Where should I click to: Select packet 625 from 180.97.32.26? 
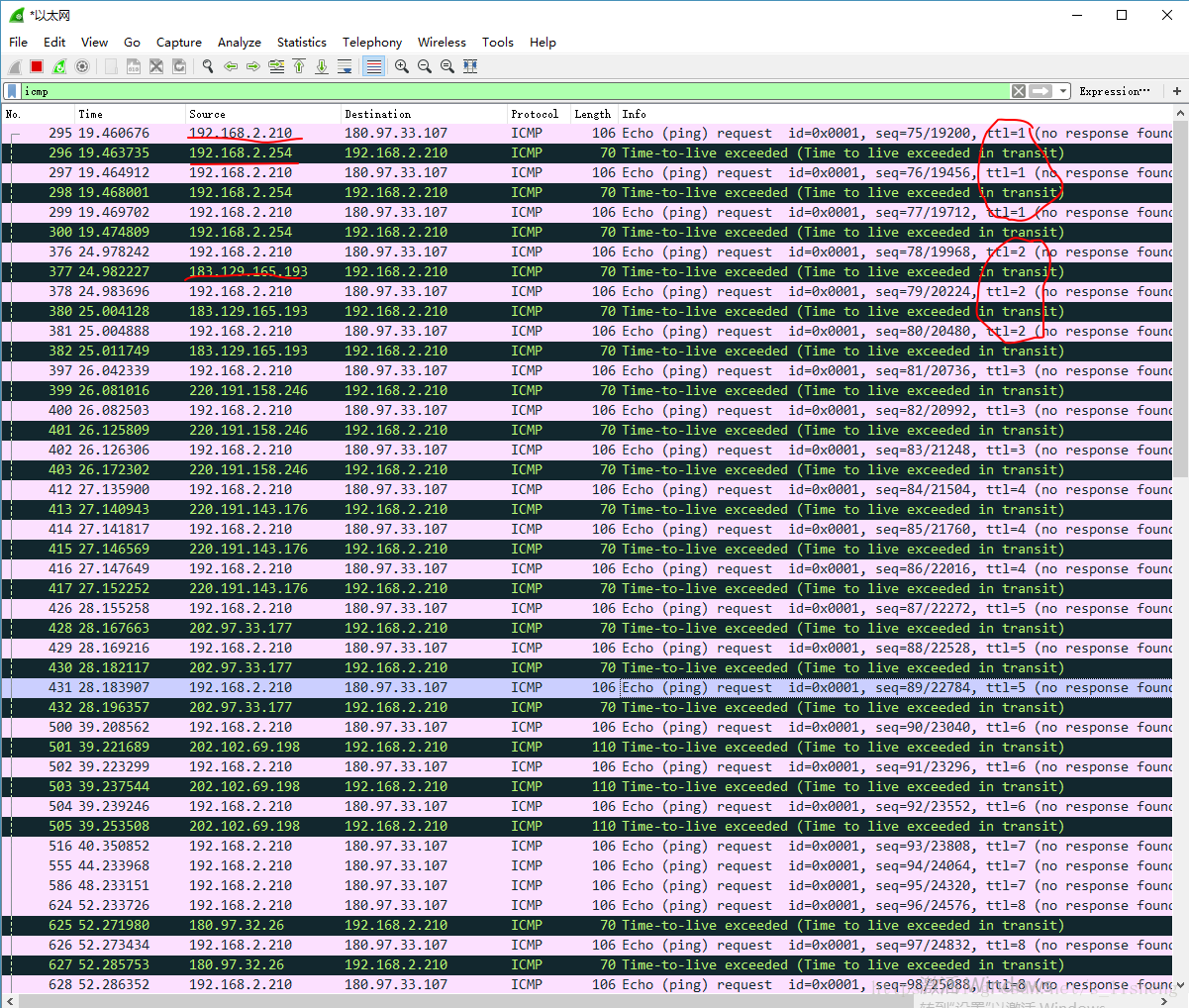(587, 925)
